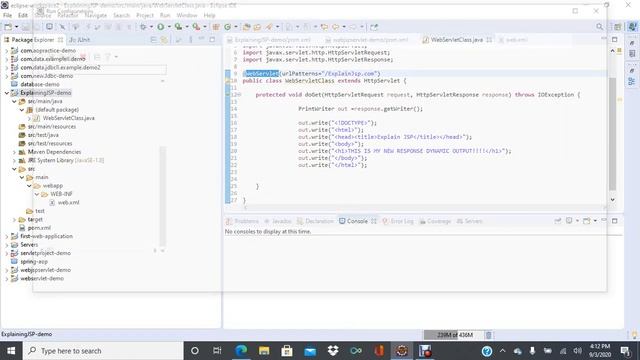The height and width of the screenshot is (360, 640).
Task: Click the Open Type toolbar icon
Action: point(247,27)
